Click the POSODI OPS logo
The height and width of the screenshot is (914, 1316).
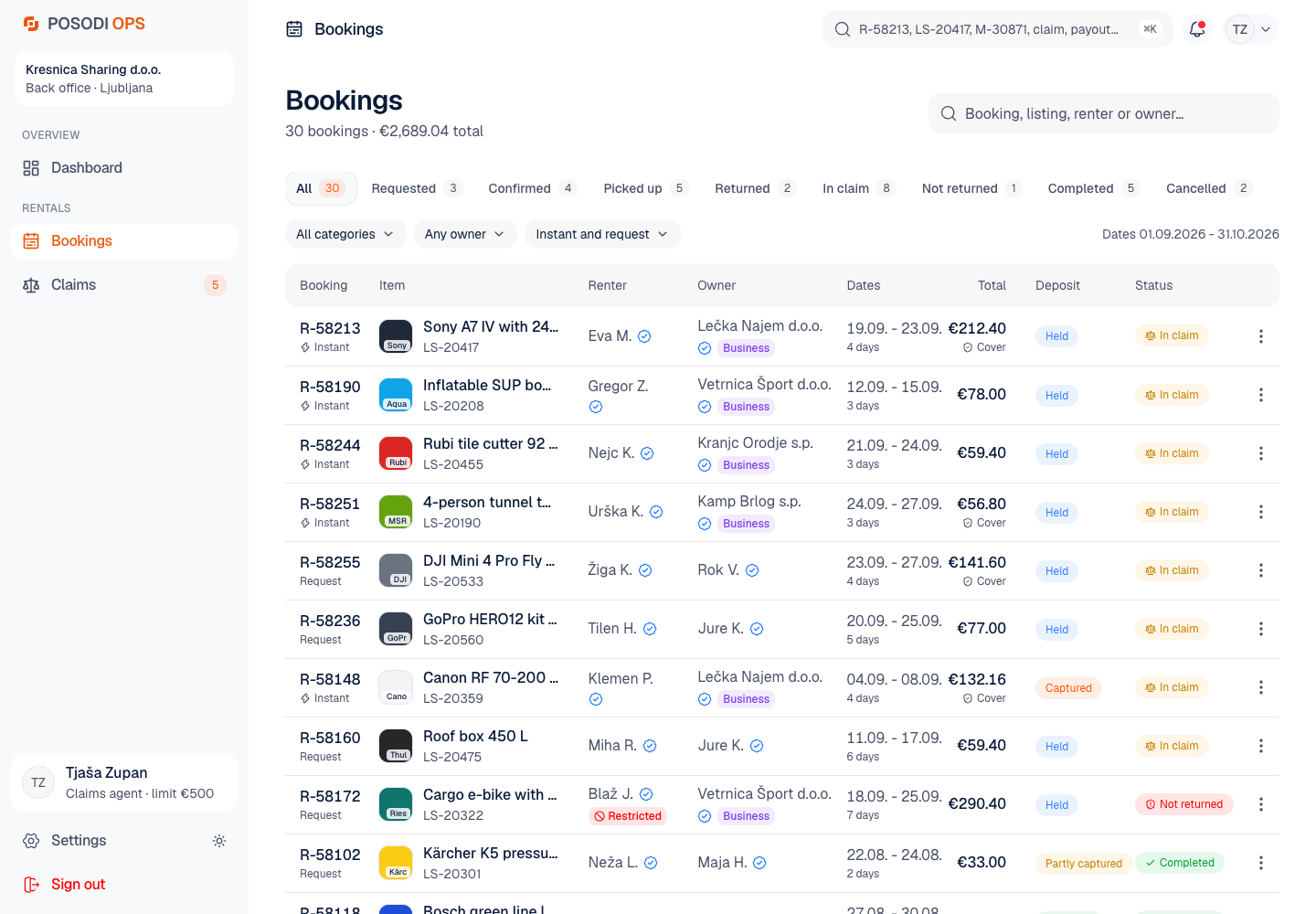(x=84, y=24)
